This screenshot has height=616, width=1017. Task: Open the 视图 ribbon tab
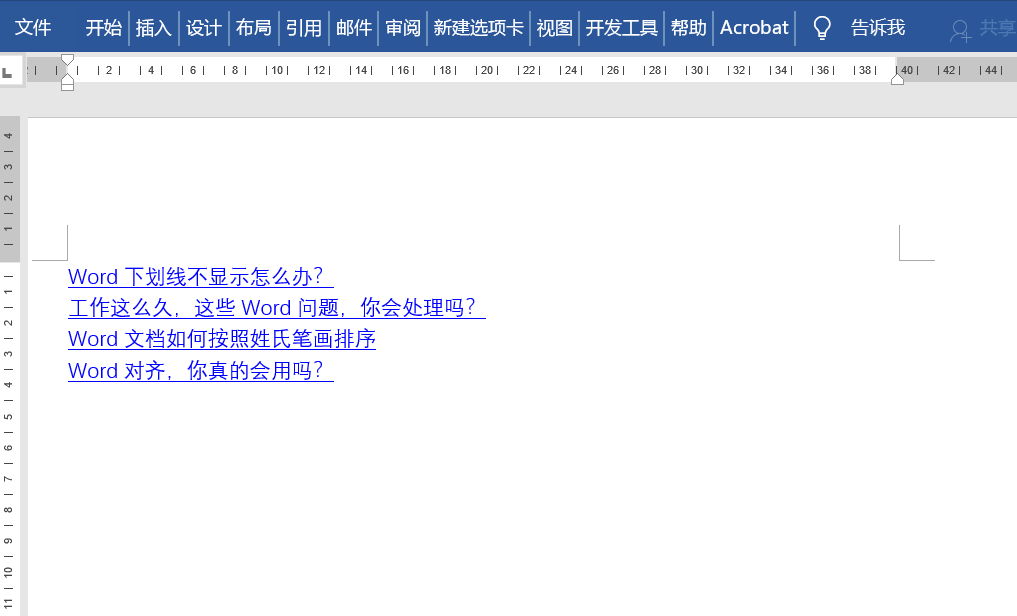click(555, 28)
